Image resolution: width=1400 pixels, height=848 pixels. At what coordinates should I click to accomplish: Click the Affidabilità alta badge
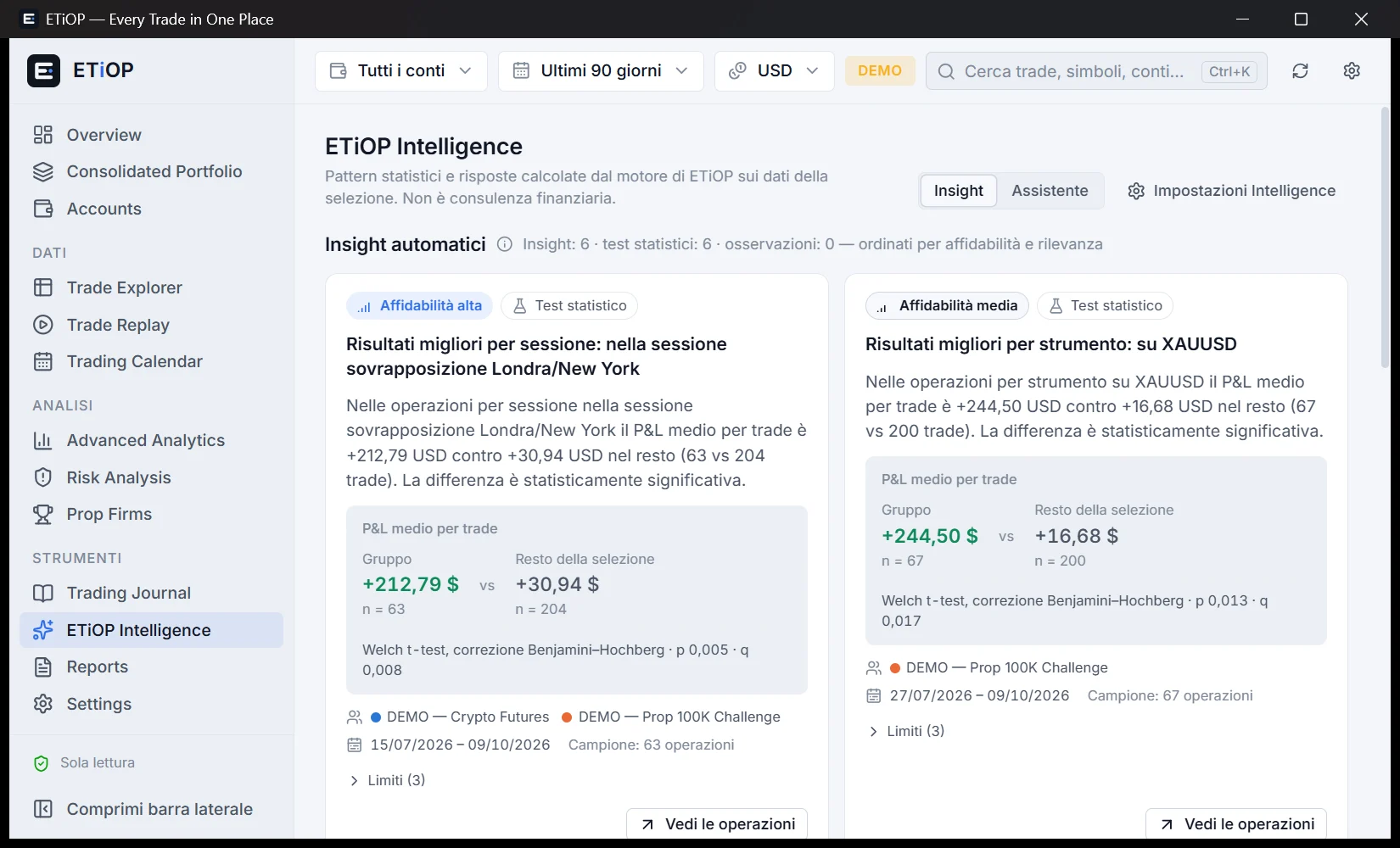419,306
